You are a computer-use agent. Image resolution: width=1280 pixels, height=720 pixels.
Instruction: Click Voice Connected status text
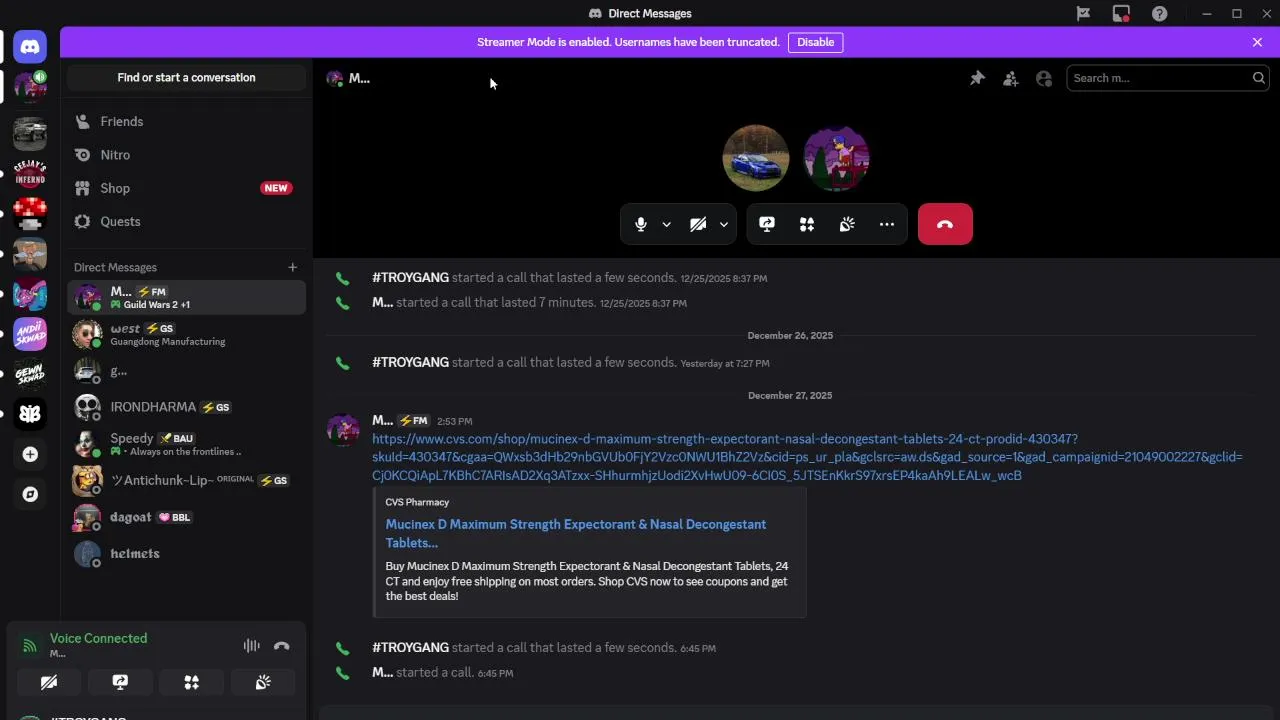coord(98,638)
